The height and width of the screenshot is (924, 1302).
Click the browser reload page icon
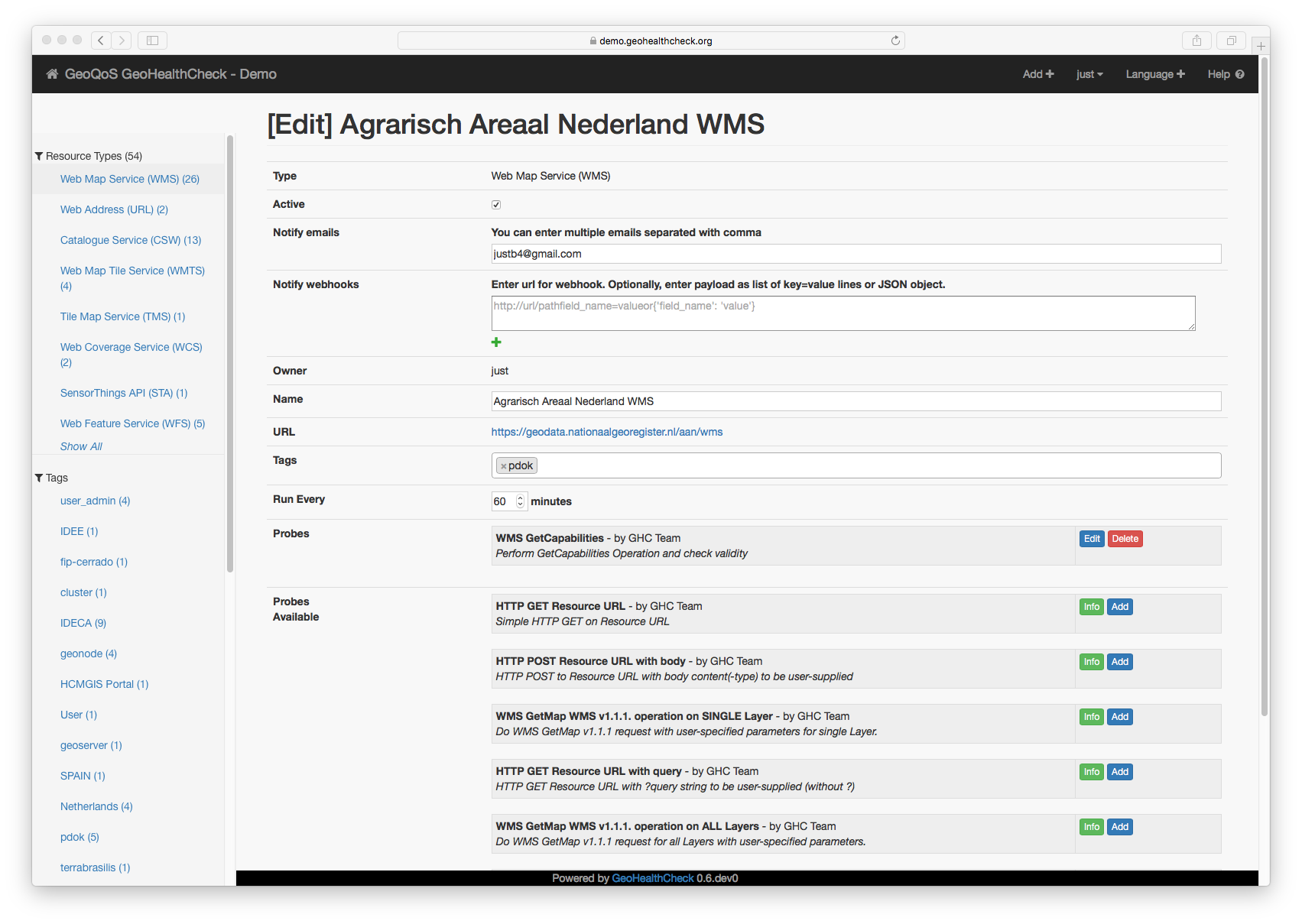895,41
